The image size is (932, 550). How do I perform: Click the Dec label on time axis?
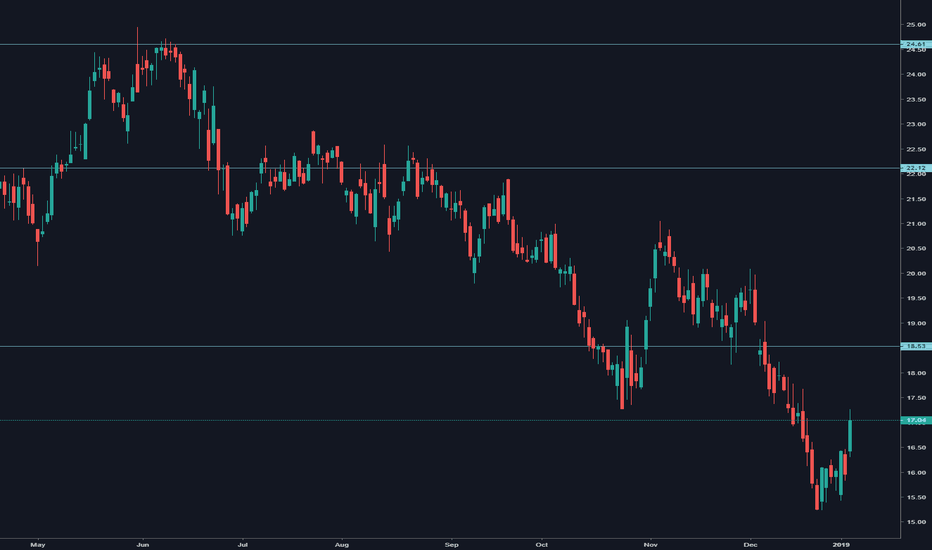pos(750,544)
